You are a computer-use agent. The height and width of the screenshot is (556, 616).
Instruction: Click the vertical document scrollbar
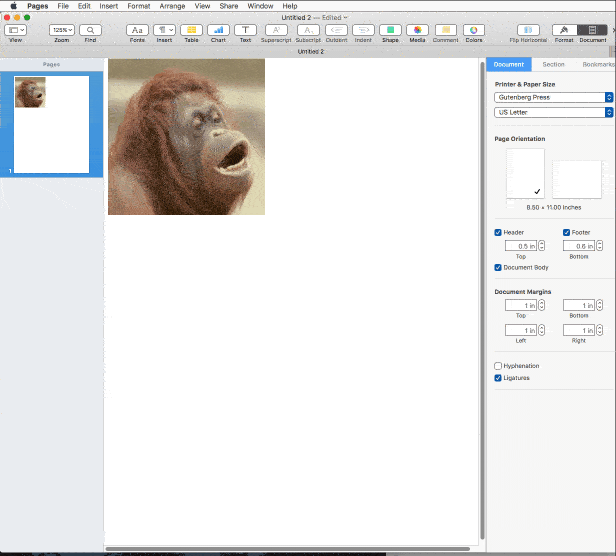click(482, 301)
